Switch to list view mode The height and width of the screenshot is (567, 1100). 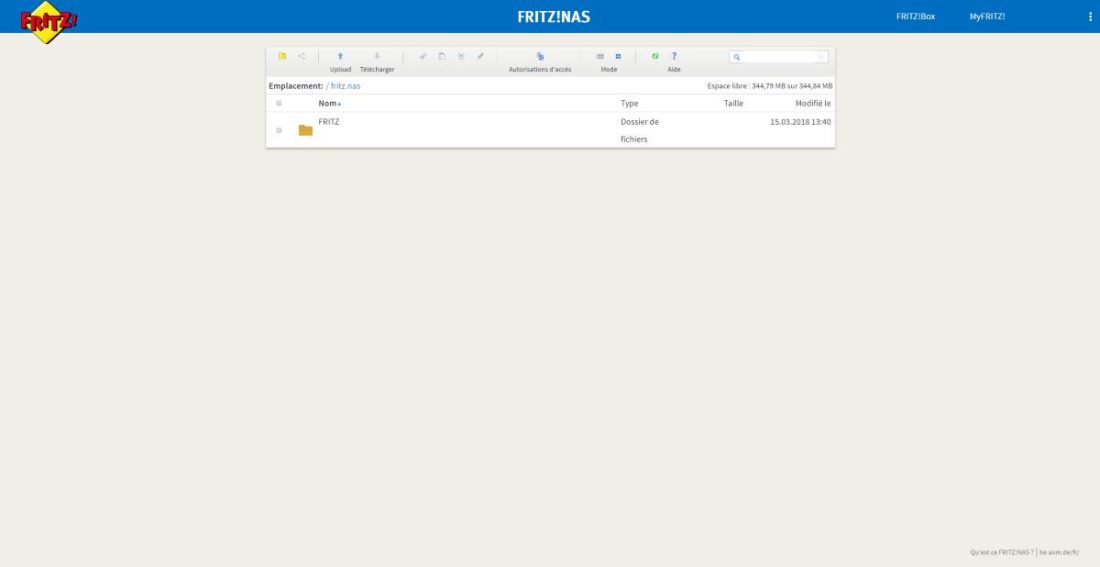[x=600, y=56]
